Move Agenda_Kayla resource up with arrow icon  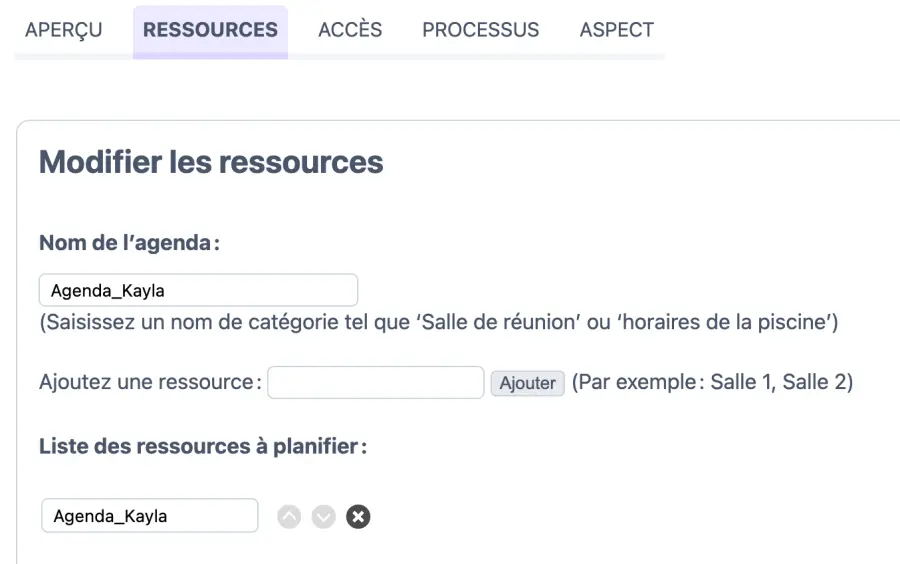tap(289, 517)
